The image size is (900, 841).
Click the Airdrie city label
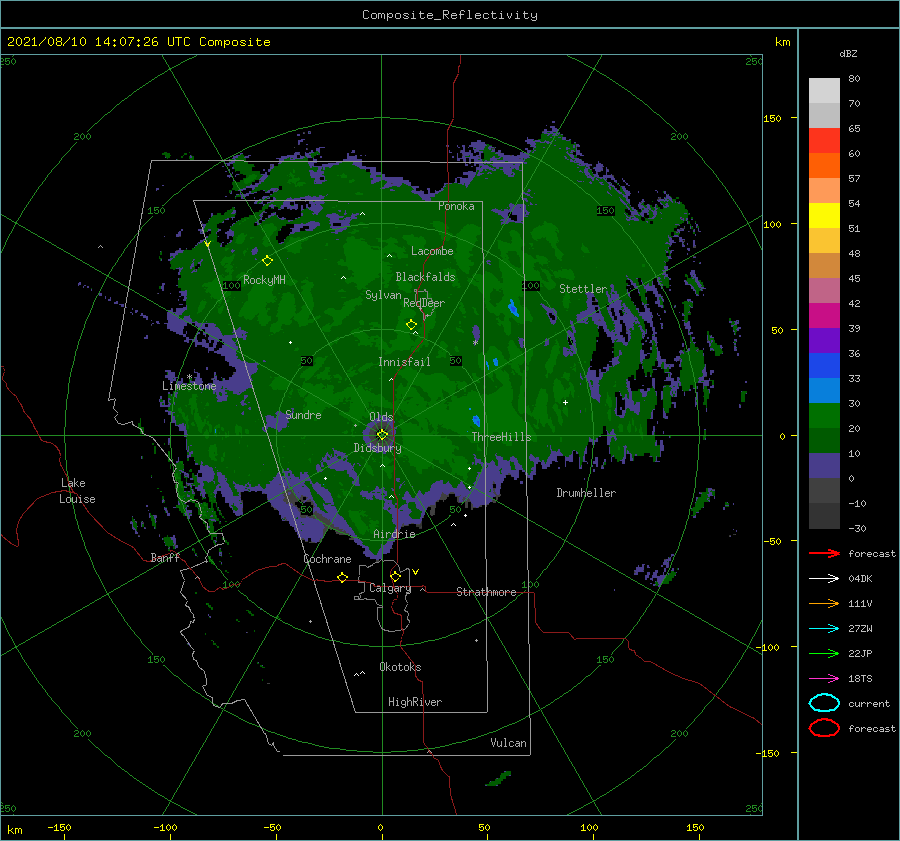click(x=394, y=534)
